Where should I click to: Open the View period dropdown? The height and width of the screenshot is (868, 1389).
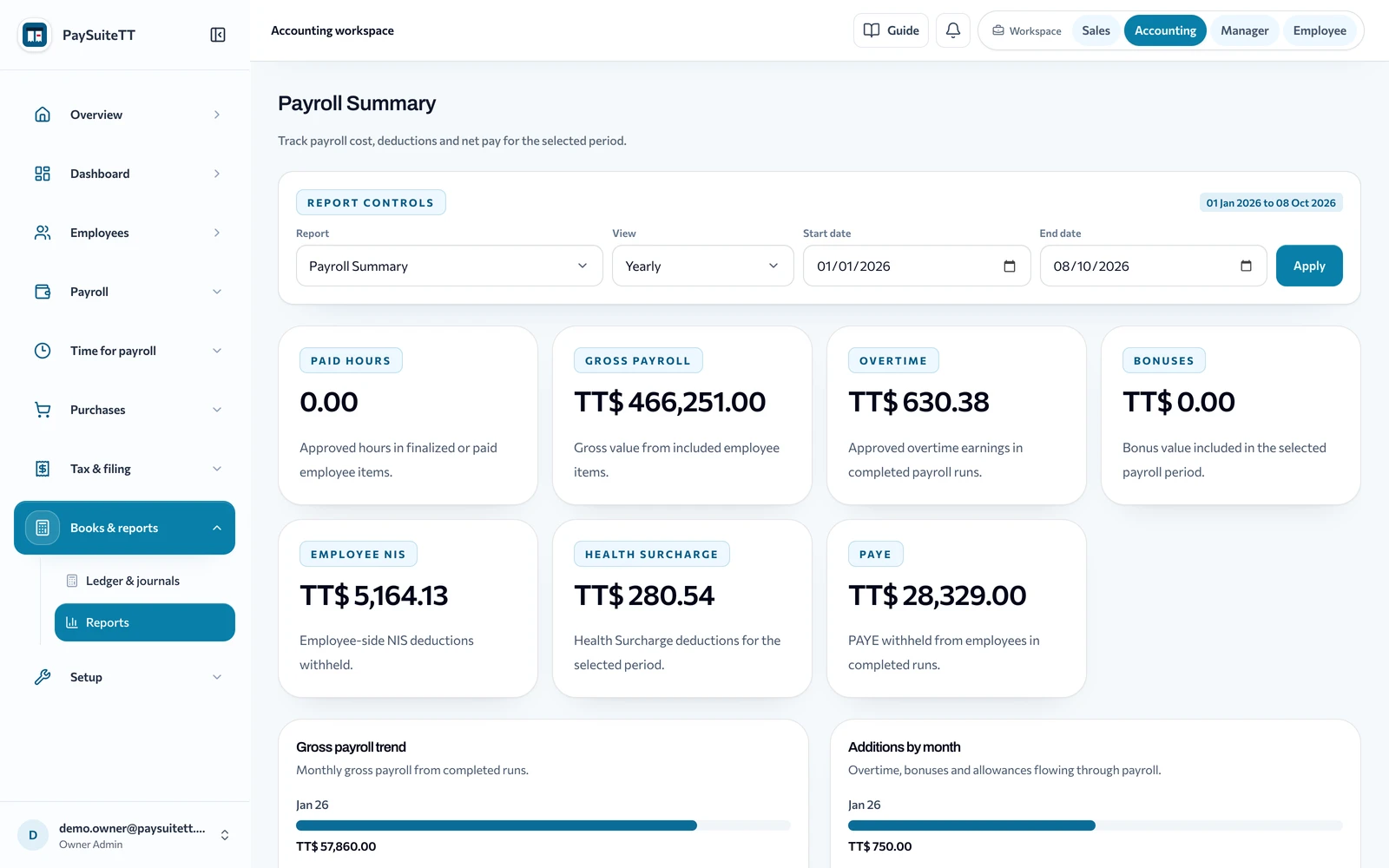click(703, 266)
